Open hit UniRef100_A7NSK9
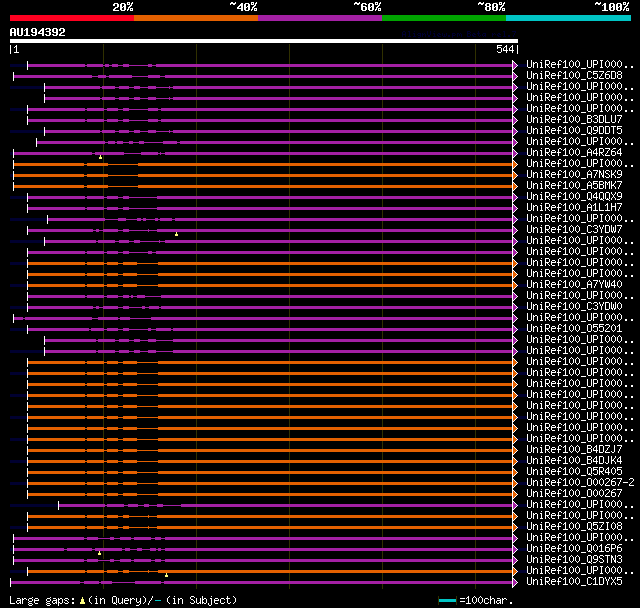640x608 pixels. tap(574, 175)
